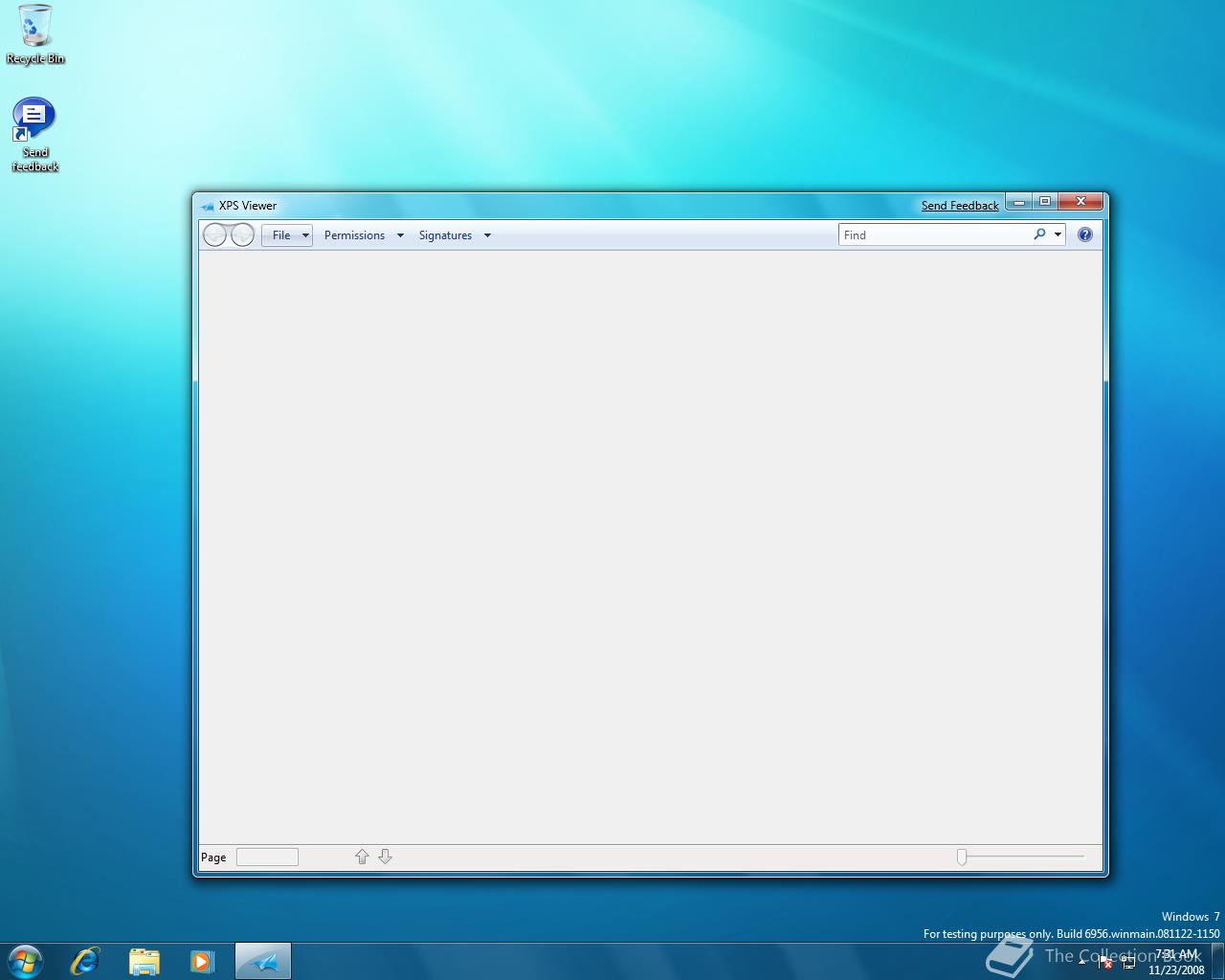Click the magnifier search icon
Image resolution: width=1225 pixels, height=980 pixels.
(x=1039, y=234)
